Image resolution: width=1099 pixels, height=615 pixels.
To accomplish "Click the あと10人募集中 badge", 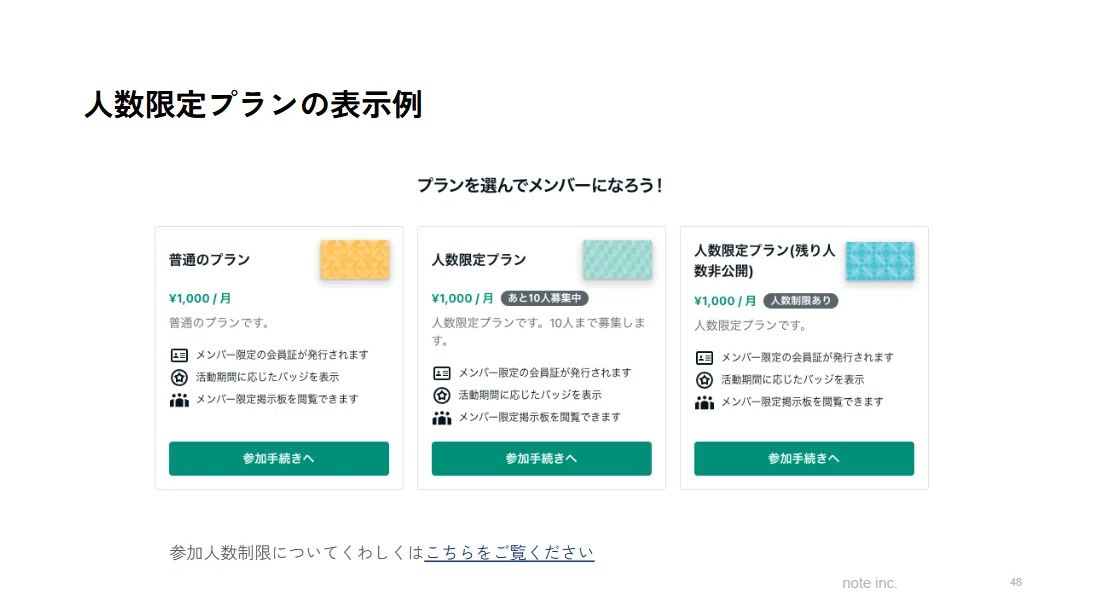I will 545,298.
